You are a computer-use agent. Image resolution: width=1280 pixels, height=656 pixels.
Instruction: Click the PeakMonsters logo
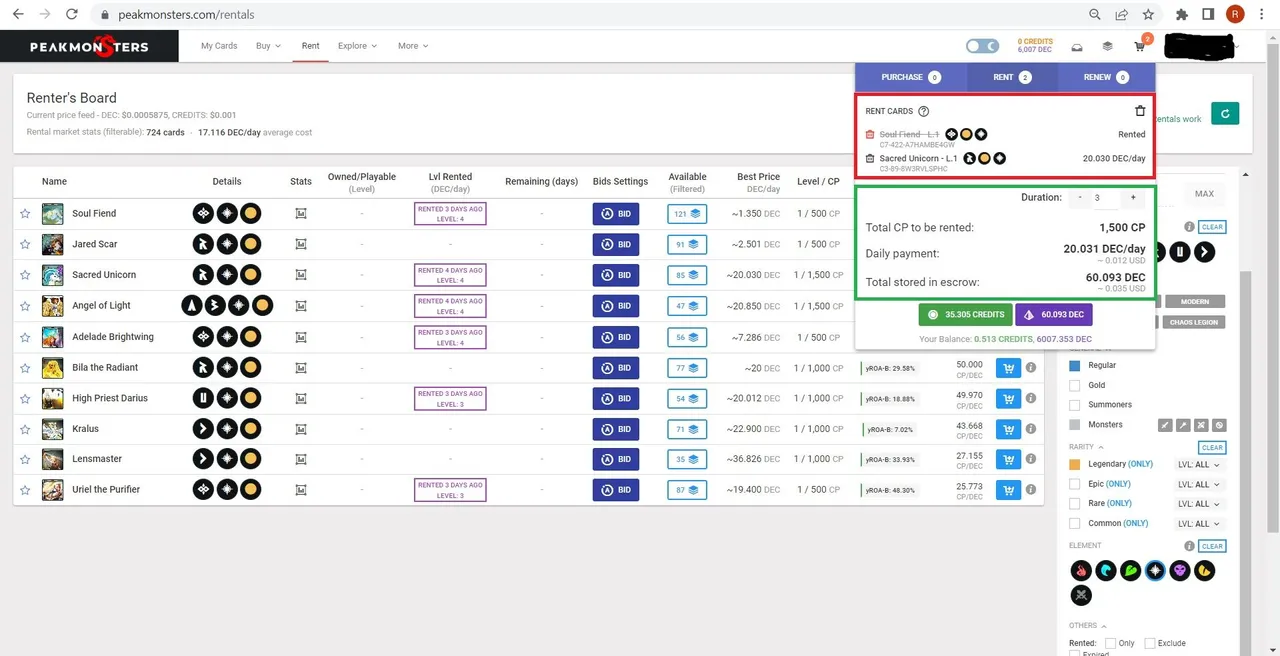(x=89, y=47)
